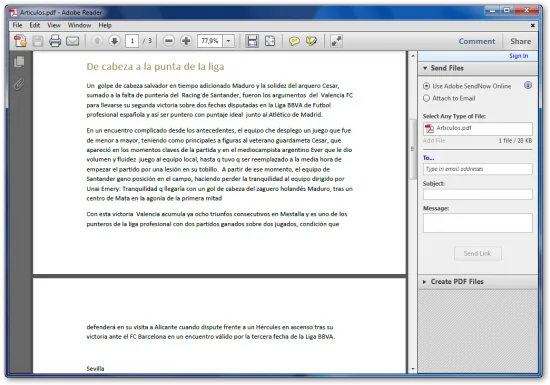The height and width of the screenshot is (385, 550).
Task: Add a sticky note comment
Action: (294, 41)
